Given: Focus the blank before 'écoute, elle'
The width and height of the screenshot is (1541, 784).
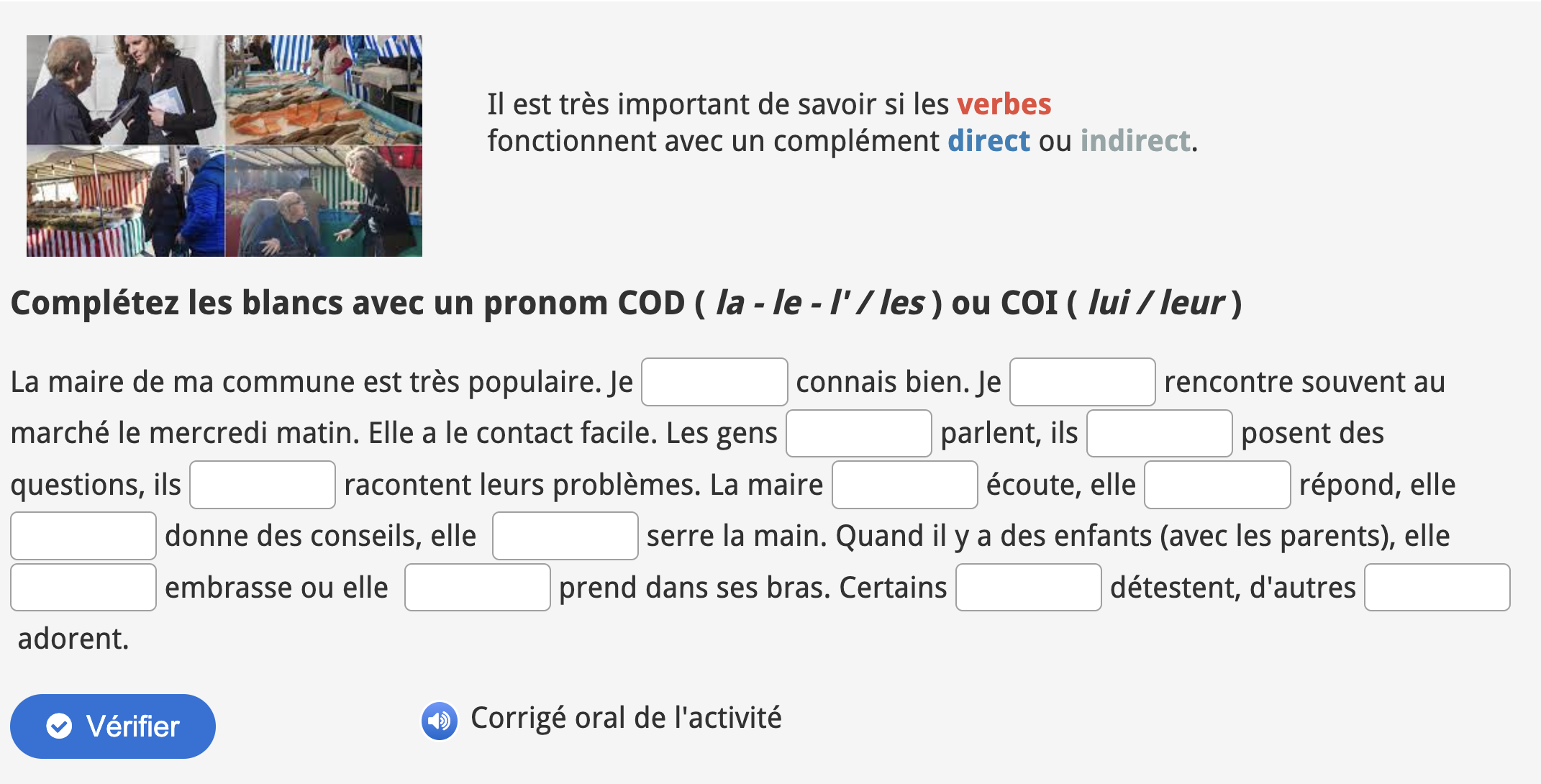Looking at the screenshot, I should click(904, 485).
